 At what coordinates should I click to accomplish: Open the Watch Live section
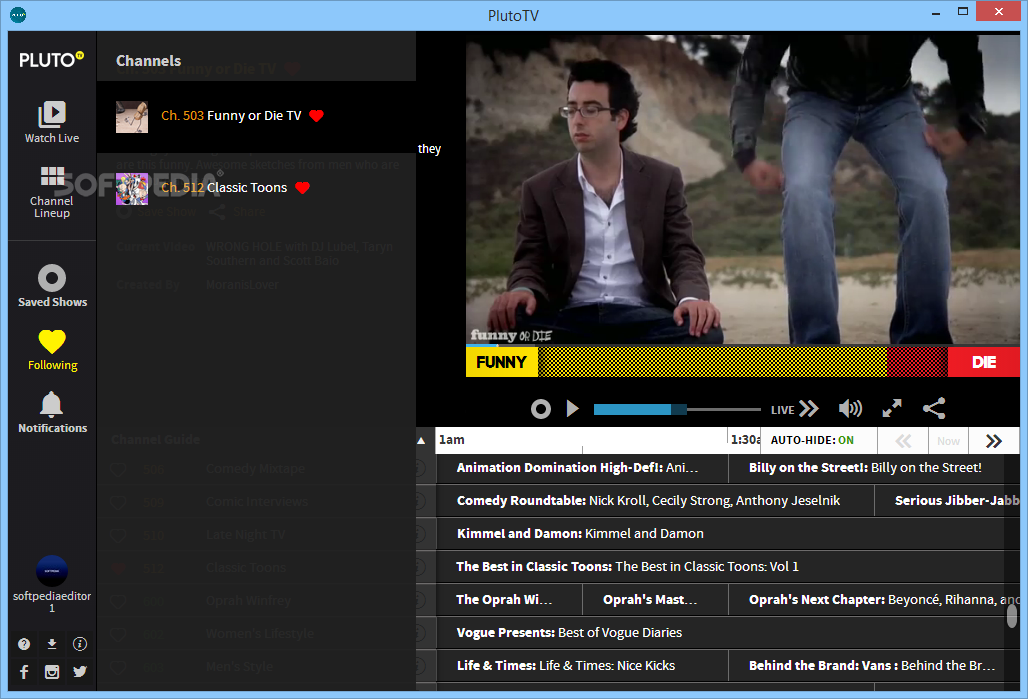coord(52,122)
